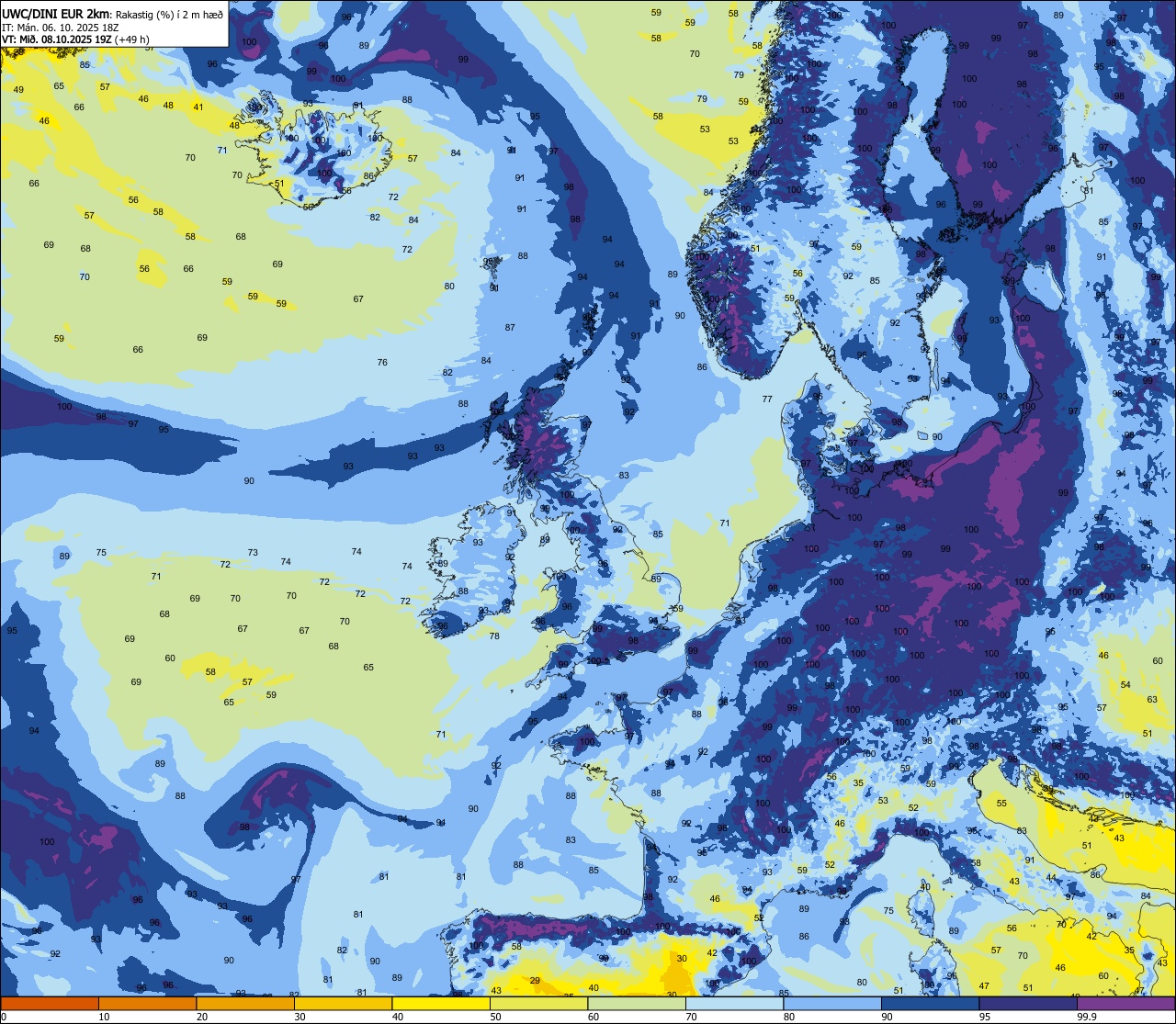Click the "78" value south of Ireland

[494, 636]
